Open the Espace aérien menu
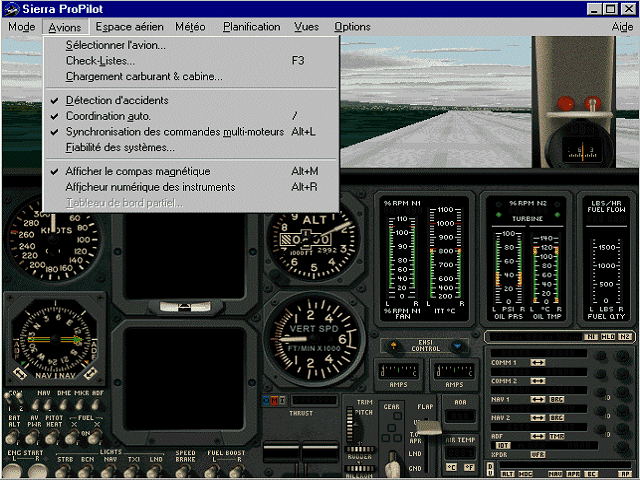Screen dimensions: 640x480 point(129,27)
